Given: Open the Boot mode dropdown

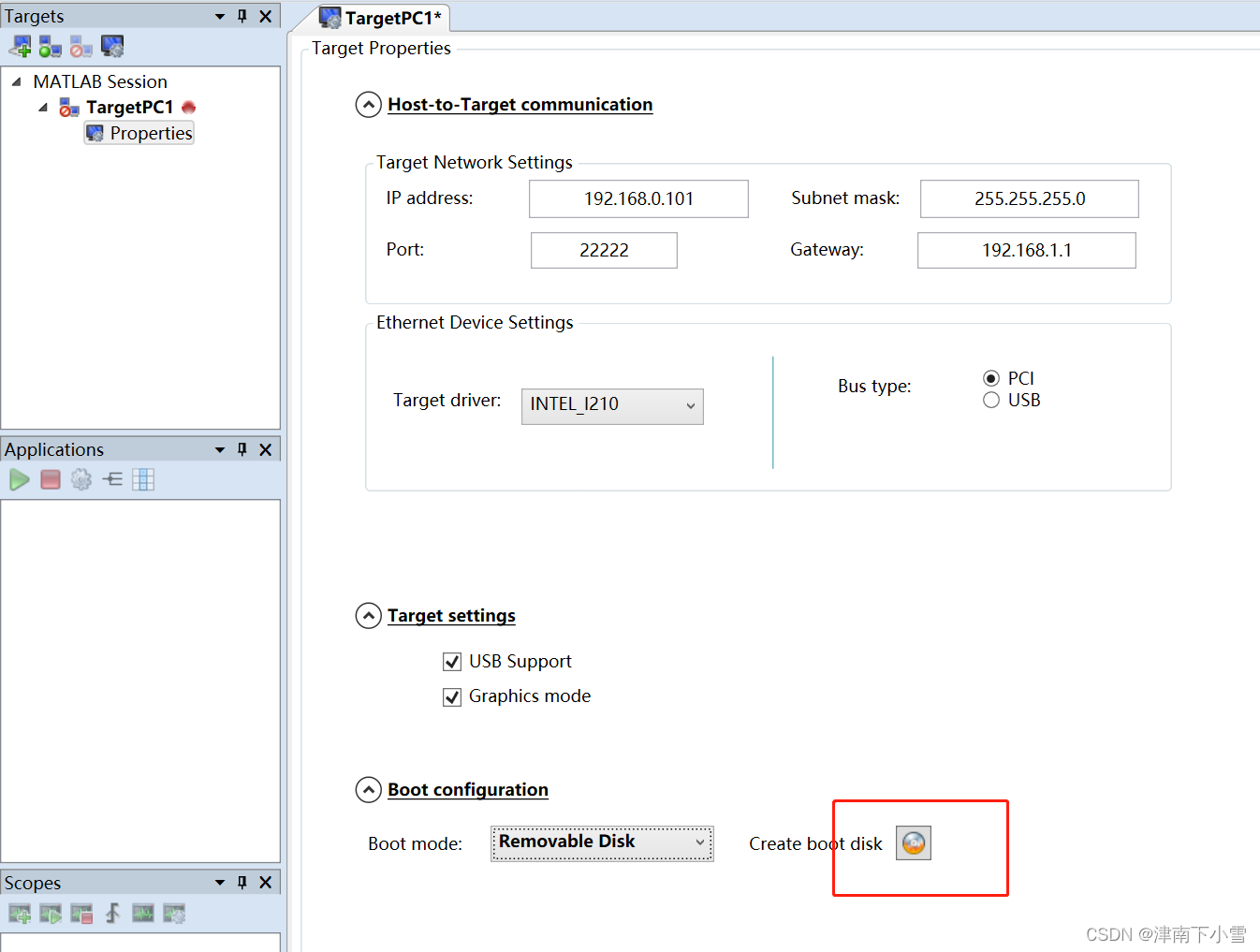Looking at the screenshot, I should 699,842.
